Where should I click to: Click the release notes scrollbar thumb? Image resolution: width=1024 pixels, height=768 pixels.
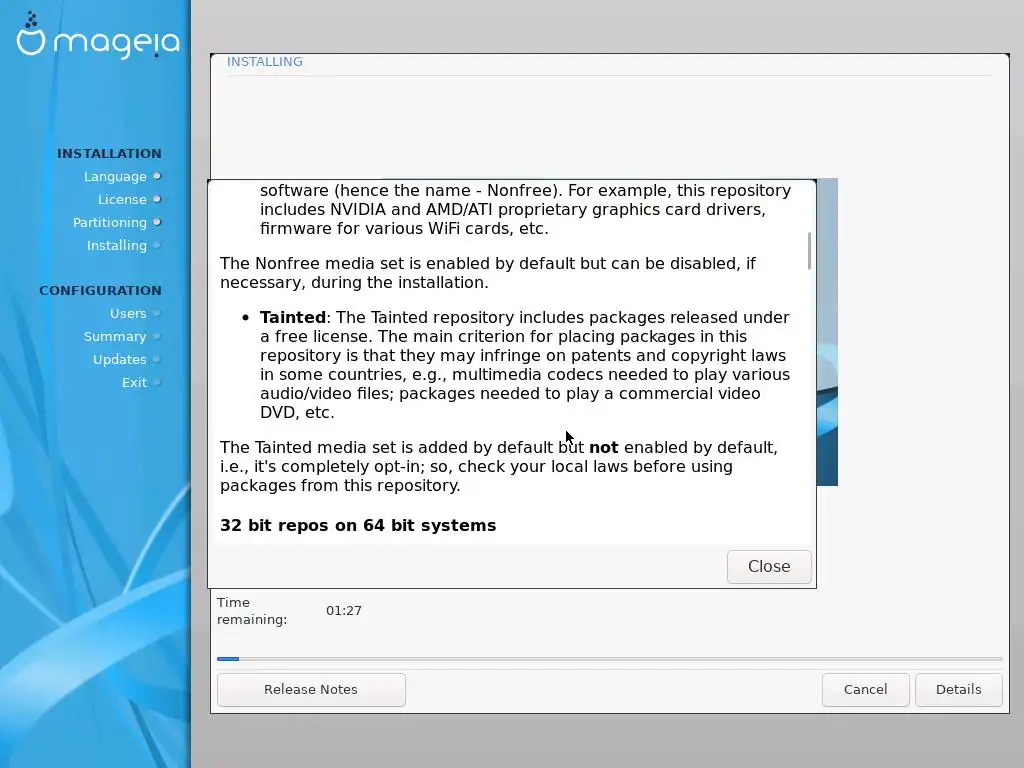(x=809, y=251)
